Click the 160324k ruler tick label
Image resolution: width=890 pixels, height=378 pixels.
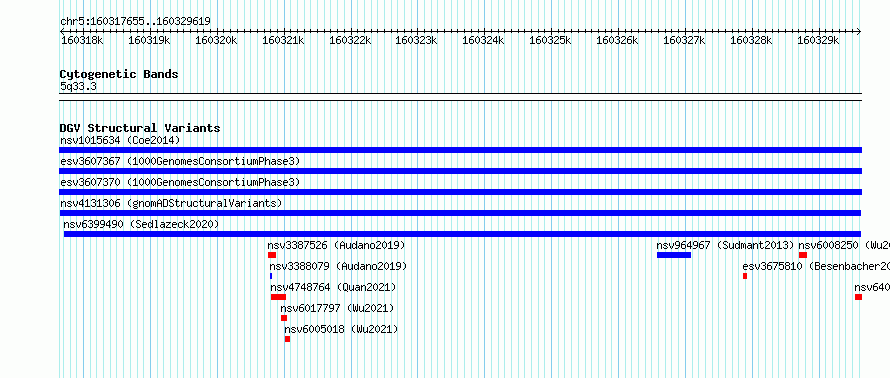(x=483, y=40)
